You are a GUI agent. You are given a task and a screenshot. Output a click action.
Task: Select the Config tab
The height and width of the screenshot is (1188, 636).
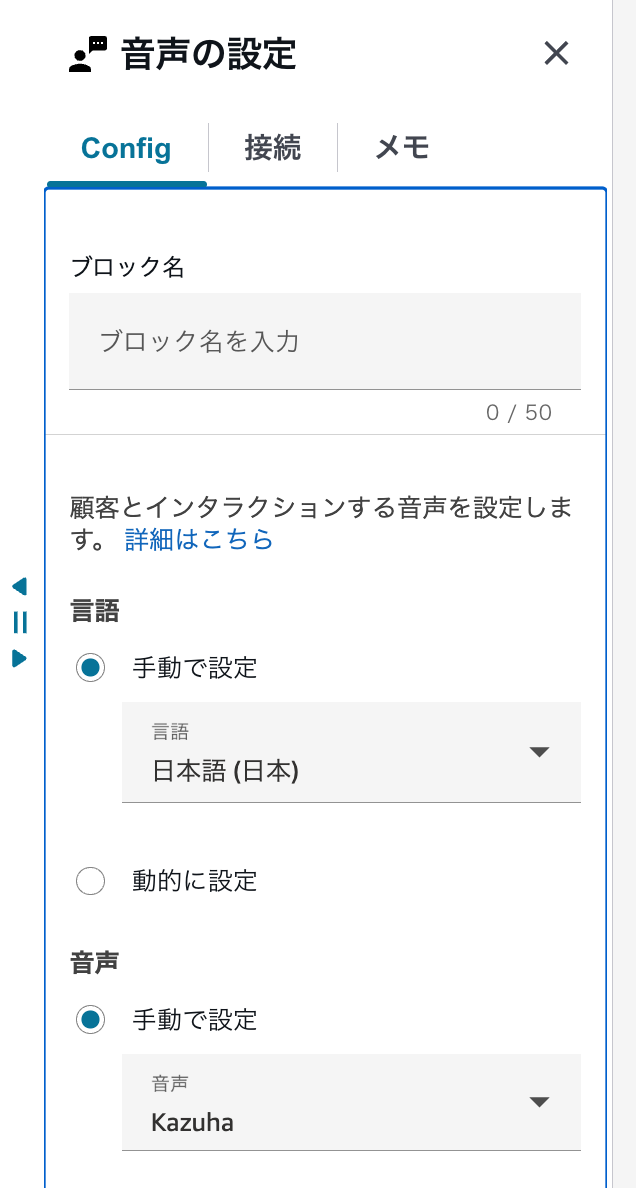tap(125, 147)
